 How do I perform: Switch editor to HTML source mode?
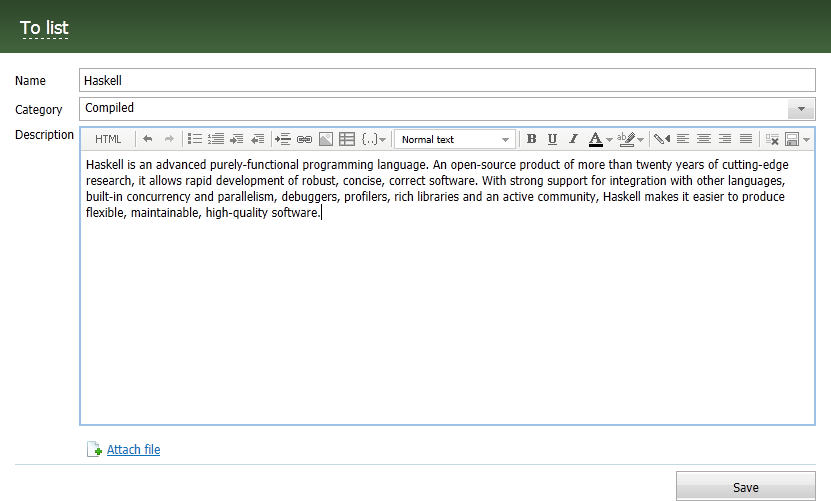(x=108, y=139)
